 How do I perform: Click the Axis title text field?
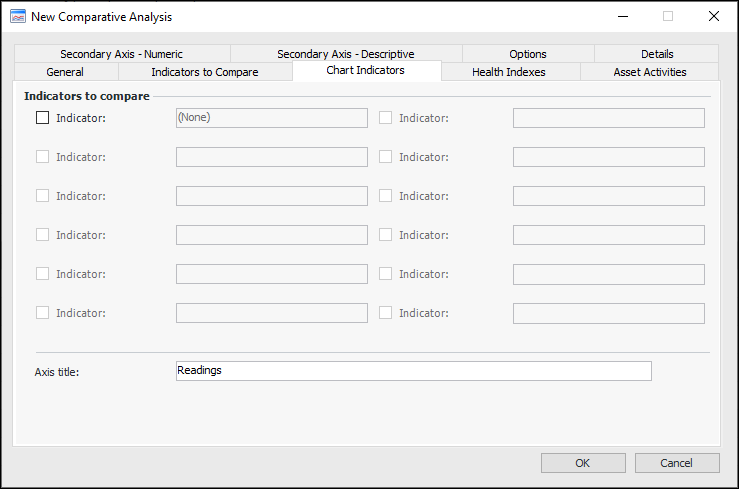pos(412,371)
